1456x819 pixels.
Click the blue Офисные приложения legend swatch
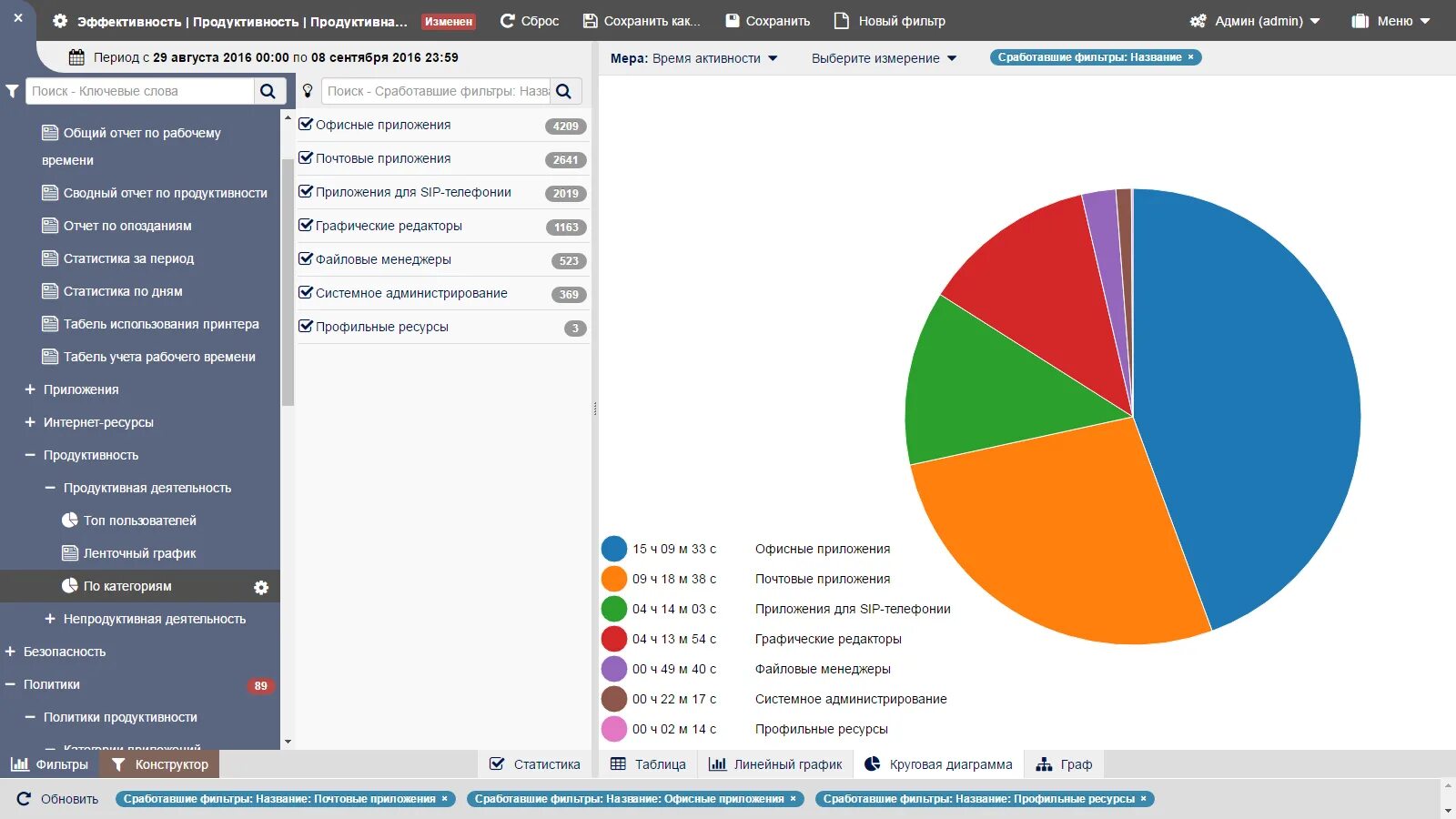[614, 549]
